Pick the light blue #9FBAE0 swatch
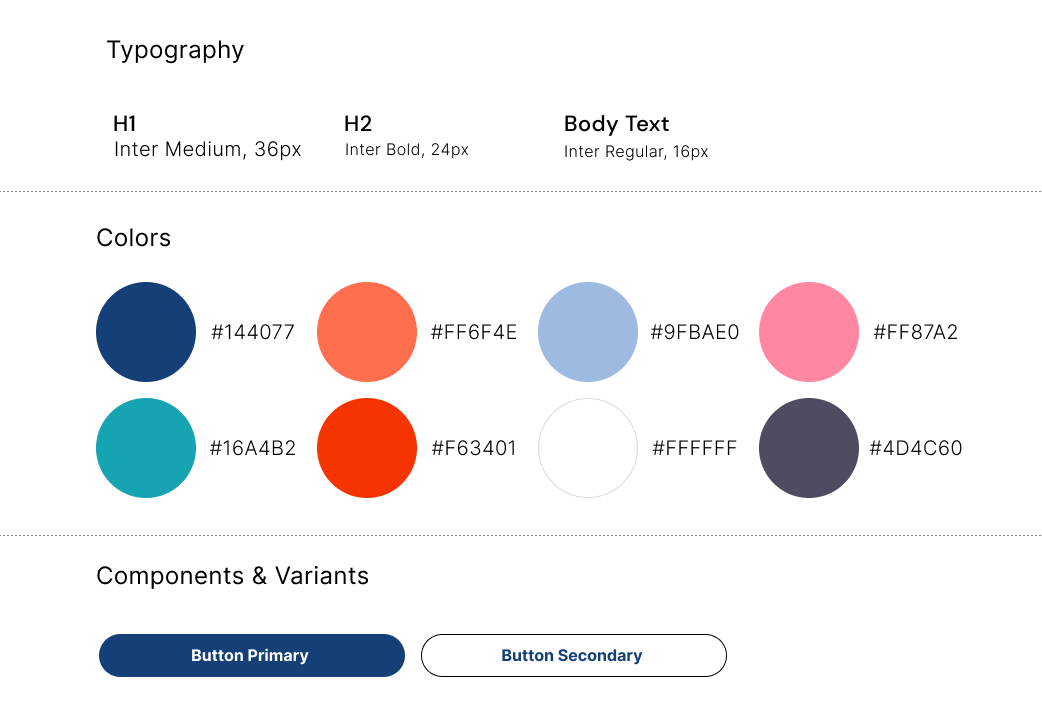This screenshot has height=721, width=1042. pyautogui.click(x=587, y=332)
